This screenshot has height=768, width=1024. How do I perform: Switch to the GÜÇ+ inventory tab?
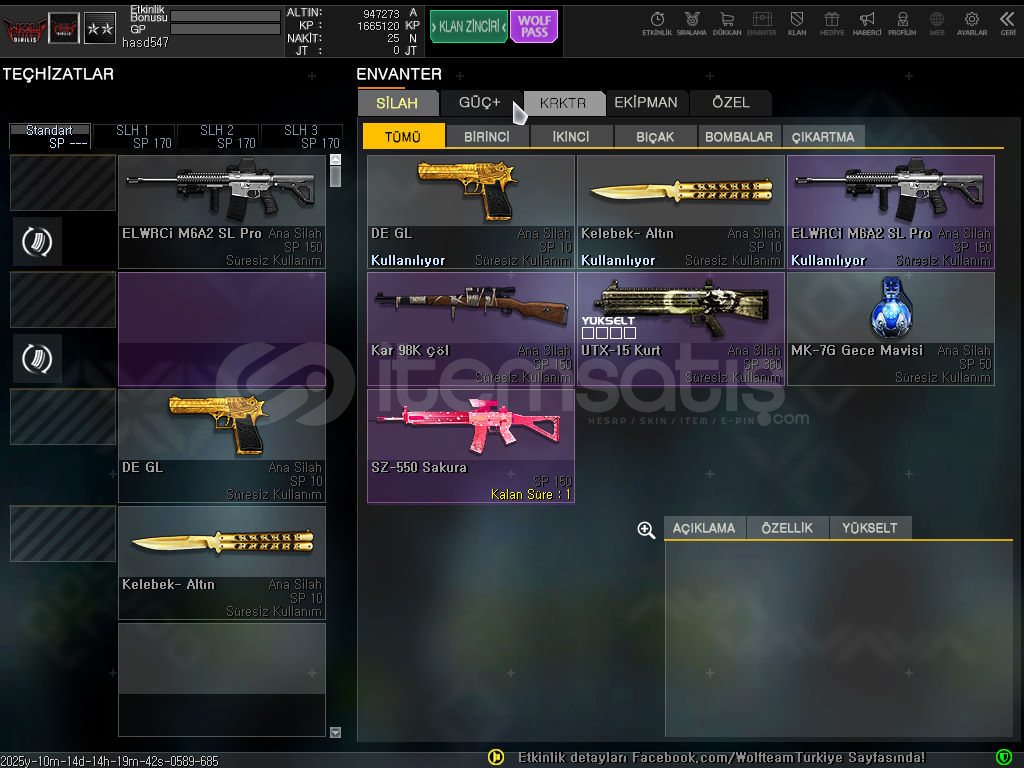click(x=480, y=103)
